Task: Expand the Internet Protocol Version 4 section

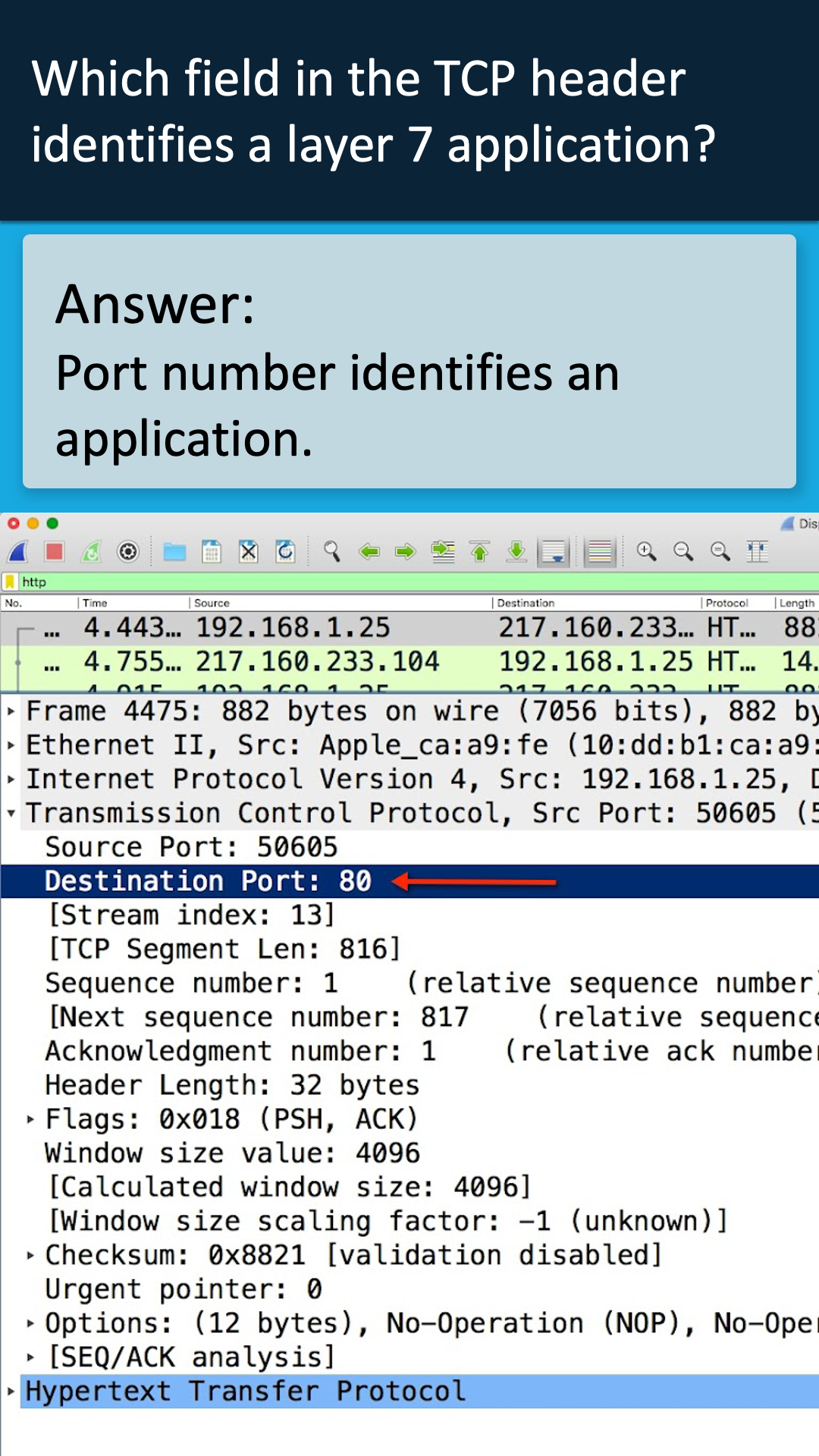Action: pos(11,779)
